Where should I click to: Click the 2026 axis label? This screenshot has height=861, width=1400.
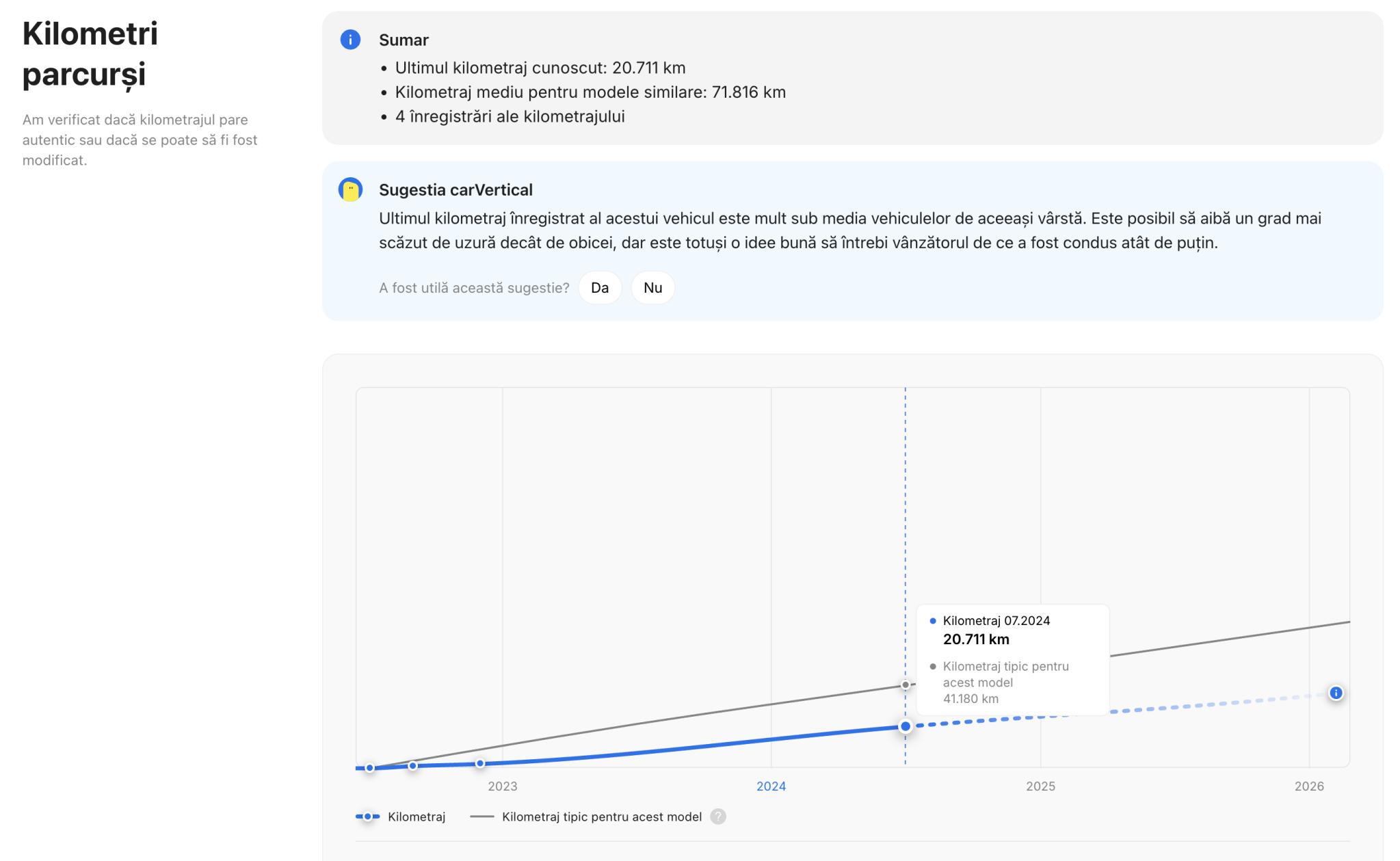click(x=1308, y=786)
